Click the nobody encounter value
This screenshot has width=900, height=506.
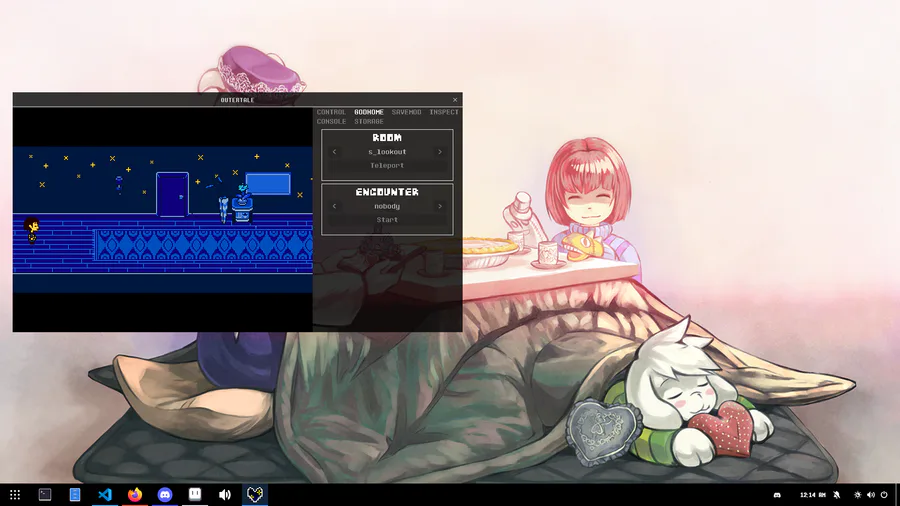(387, 206)
